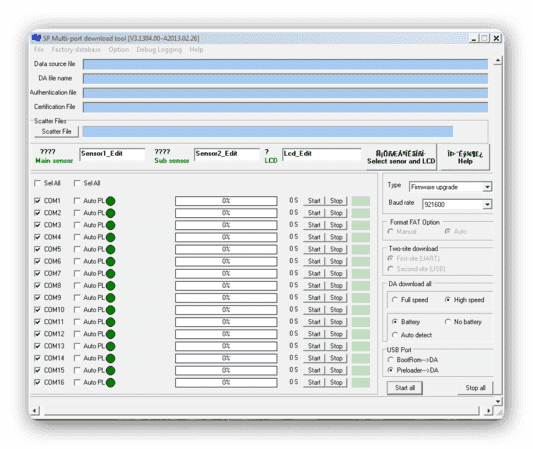Screen dimensions: 533x449
Task: Select the No battery radio option
Action: coord(448,322)
